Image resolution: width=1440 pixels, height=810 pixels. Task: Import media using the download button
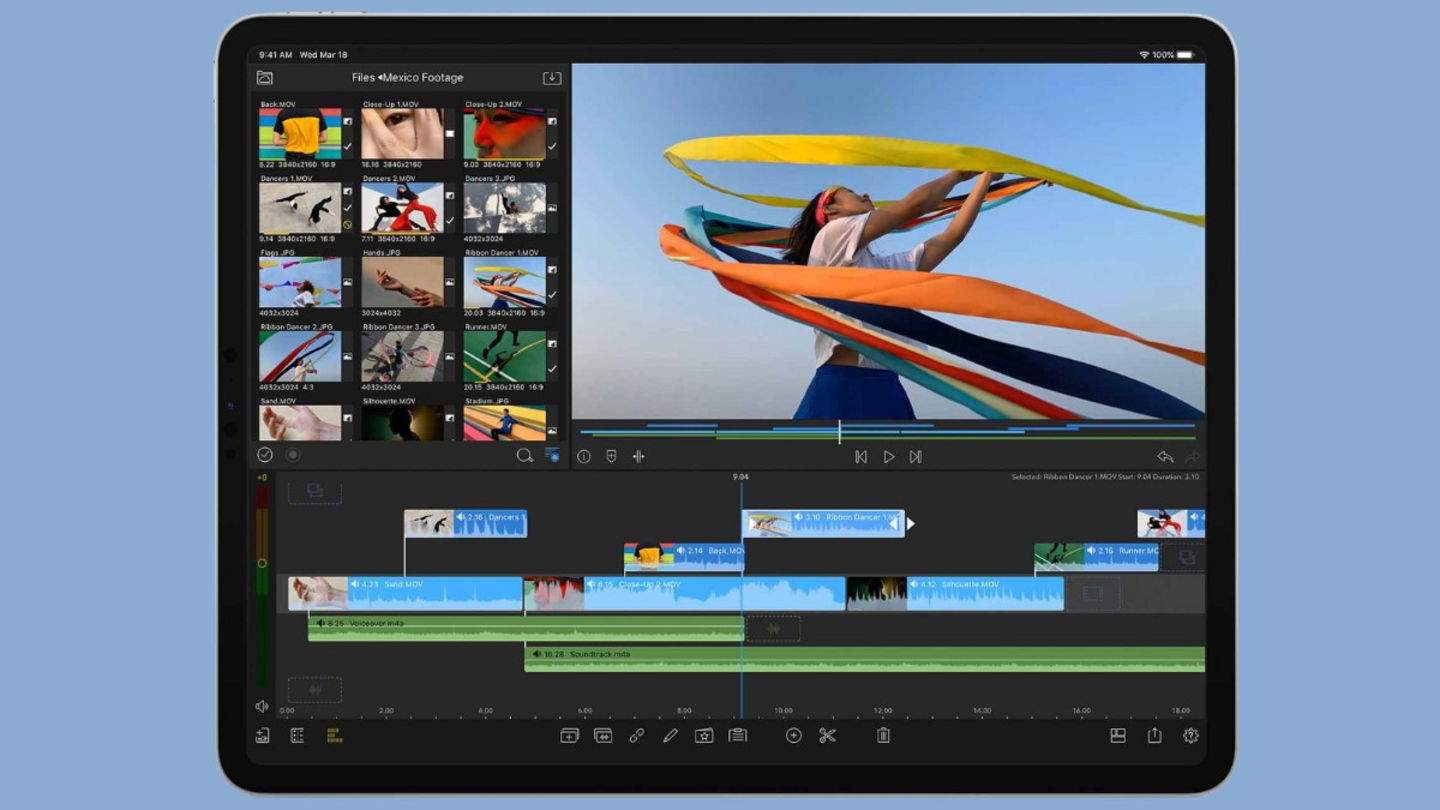point(550,77)
